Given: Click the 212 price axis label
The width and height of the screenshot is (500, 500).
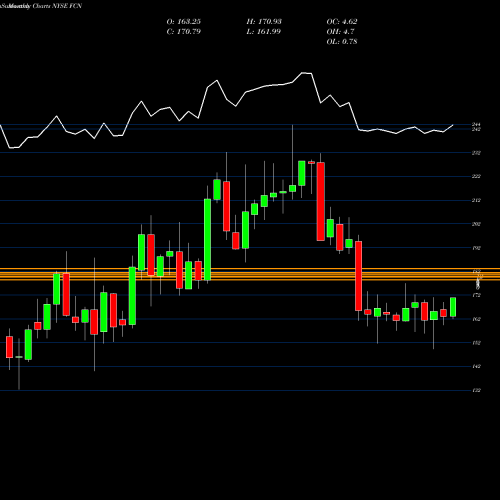Looking at the screenshot, I should [x=476, y=200].
